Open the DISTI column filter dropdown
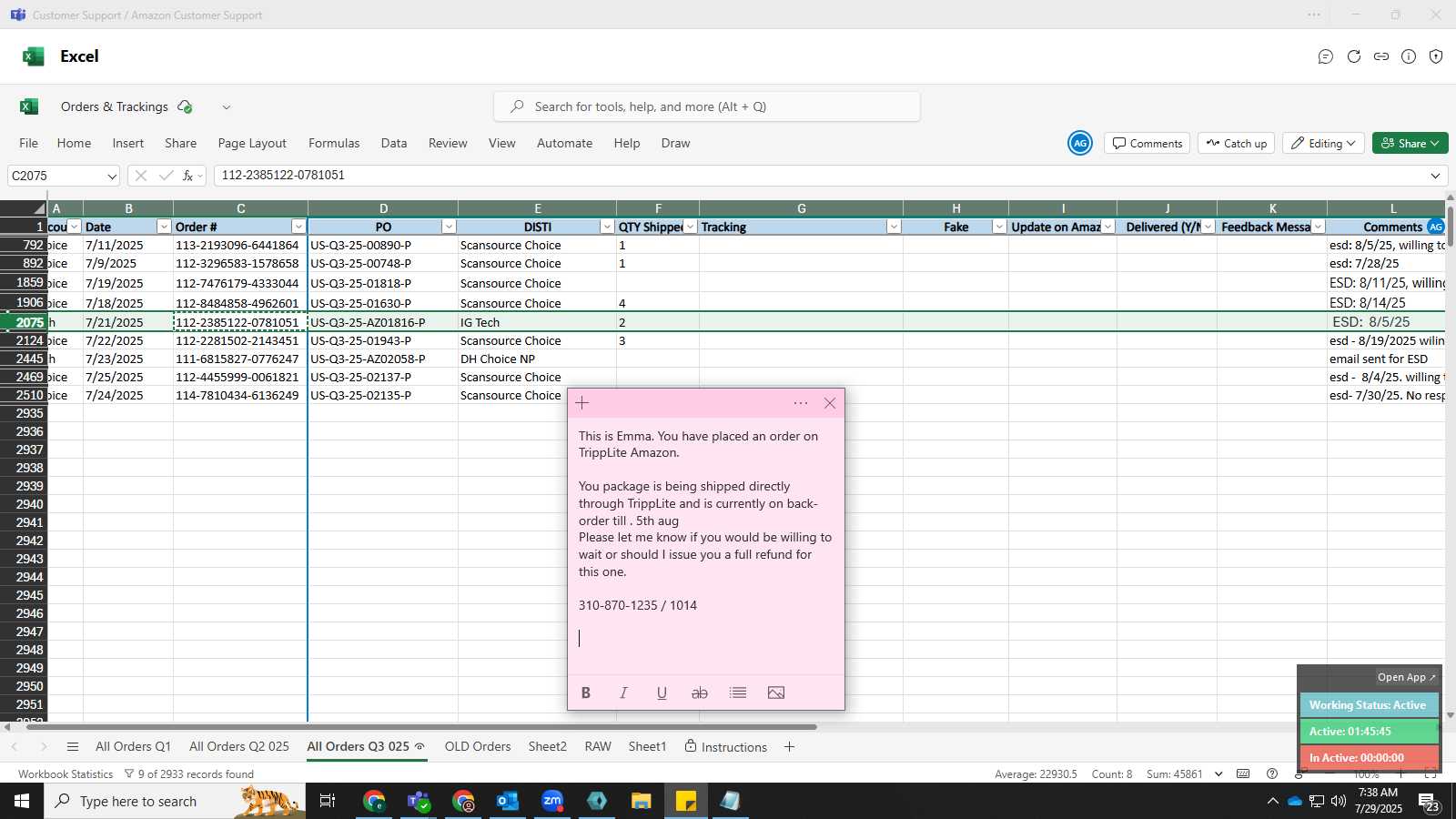Image resolution: width=1456 pixels, height=819 pixels. [607, 227]
